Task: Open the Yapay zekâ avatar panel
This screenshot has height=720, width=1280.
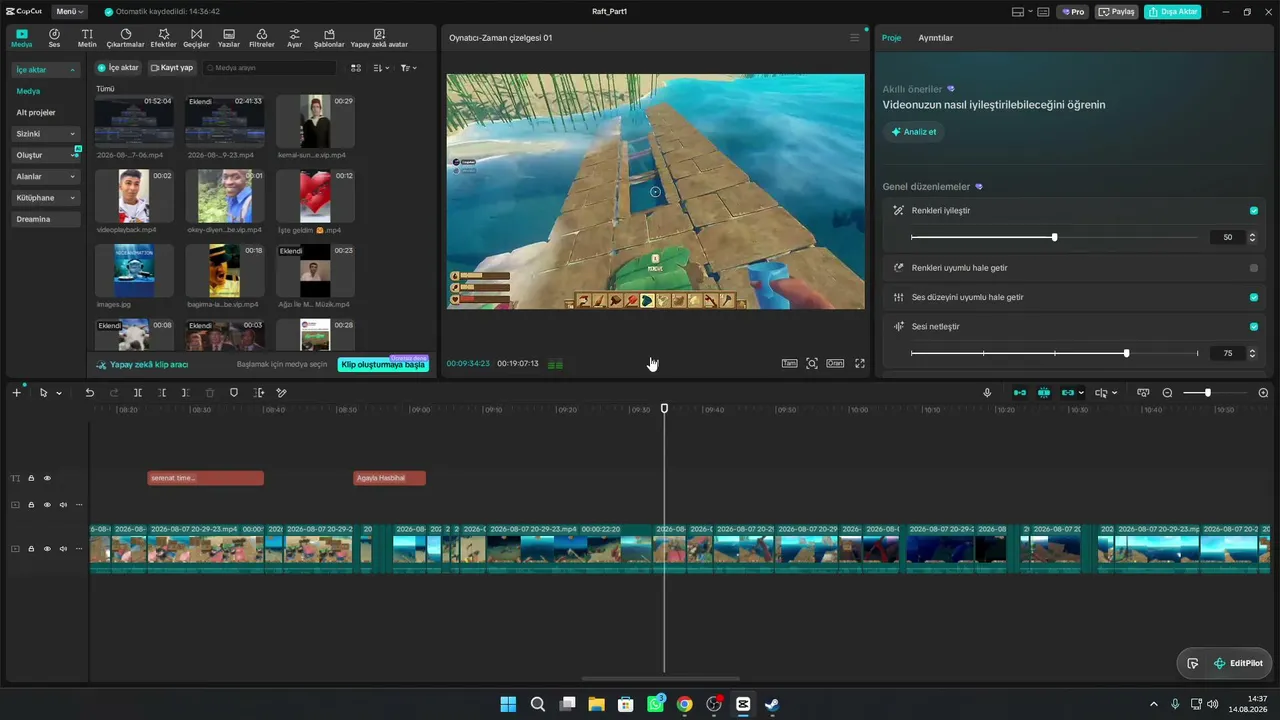Action: point(379,38)
